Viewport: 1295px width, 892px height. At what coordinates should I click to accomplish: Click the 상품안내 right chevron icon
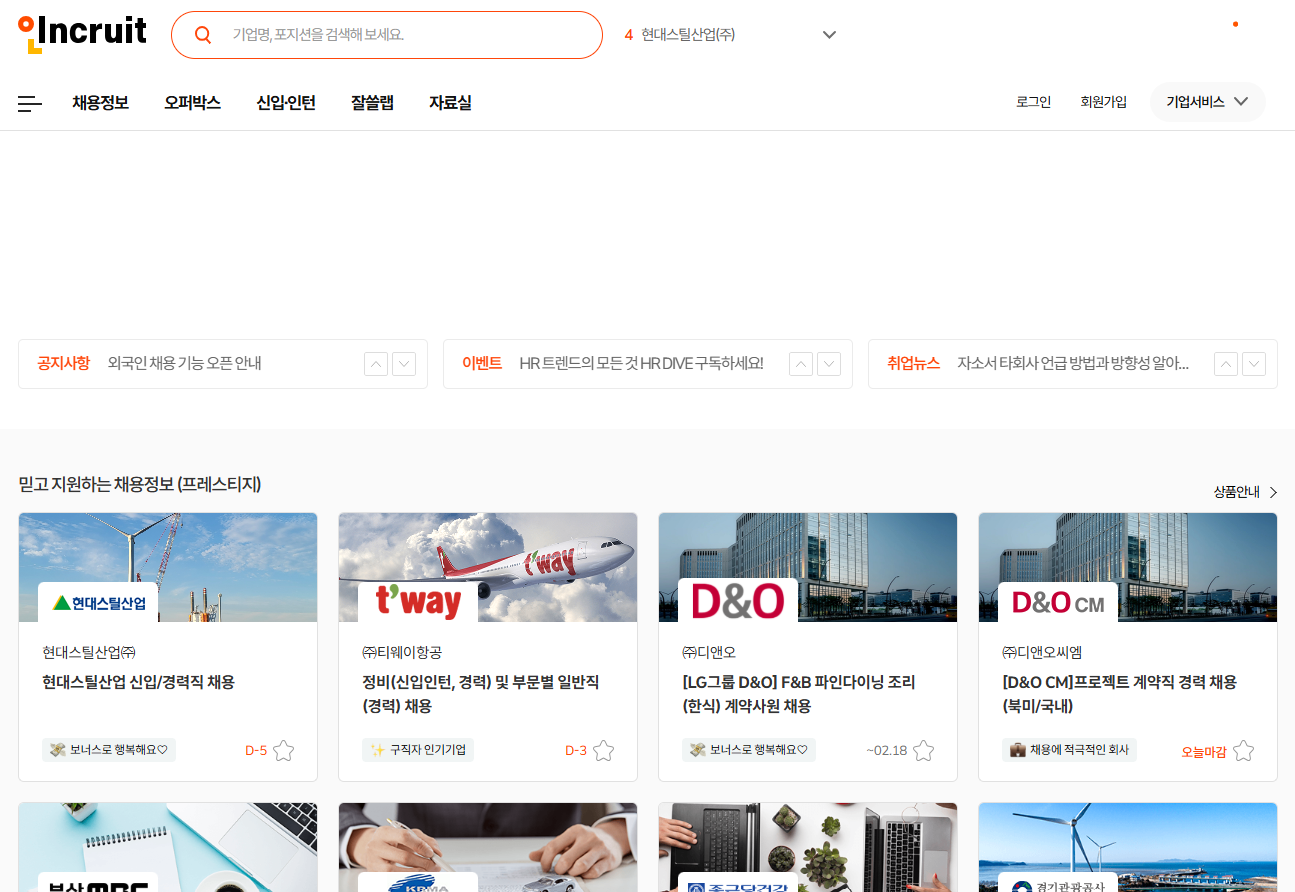(1273, 492)
